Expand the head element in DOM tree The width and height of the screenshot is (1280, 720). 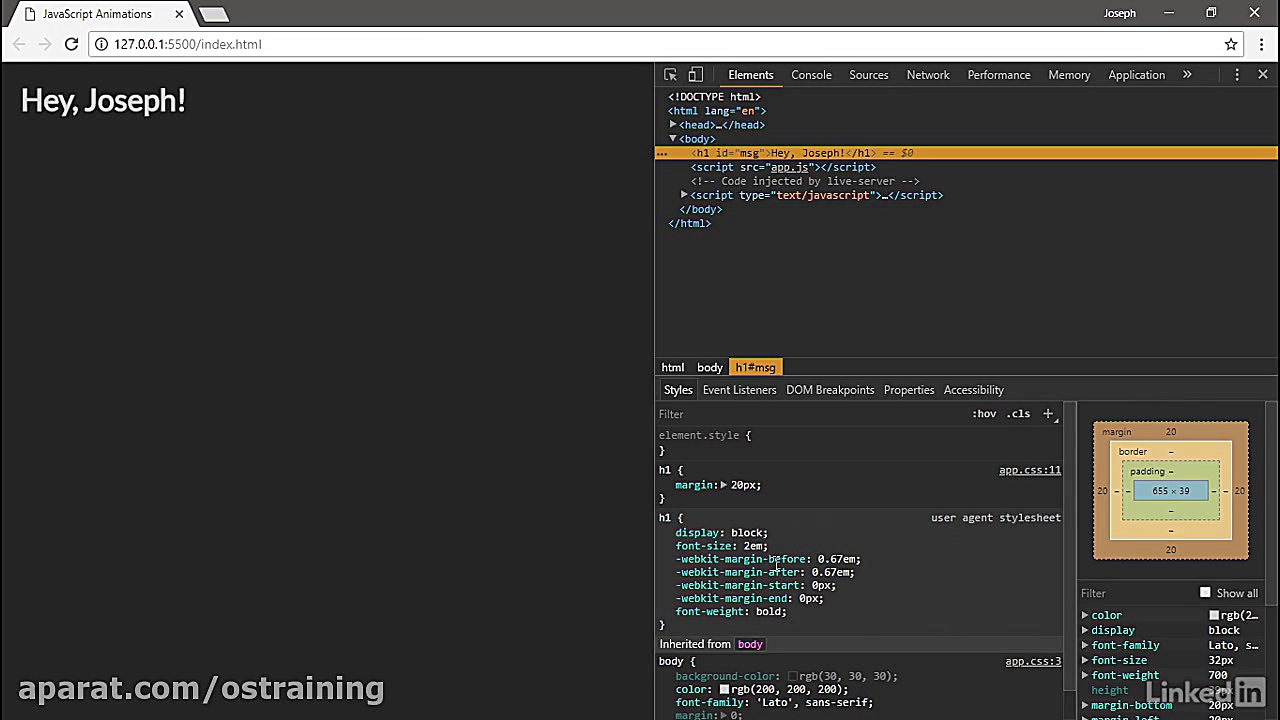pyautogui.click(x=673, y=124)
